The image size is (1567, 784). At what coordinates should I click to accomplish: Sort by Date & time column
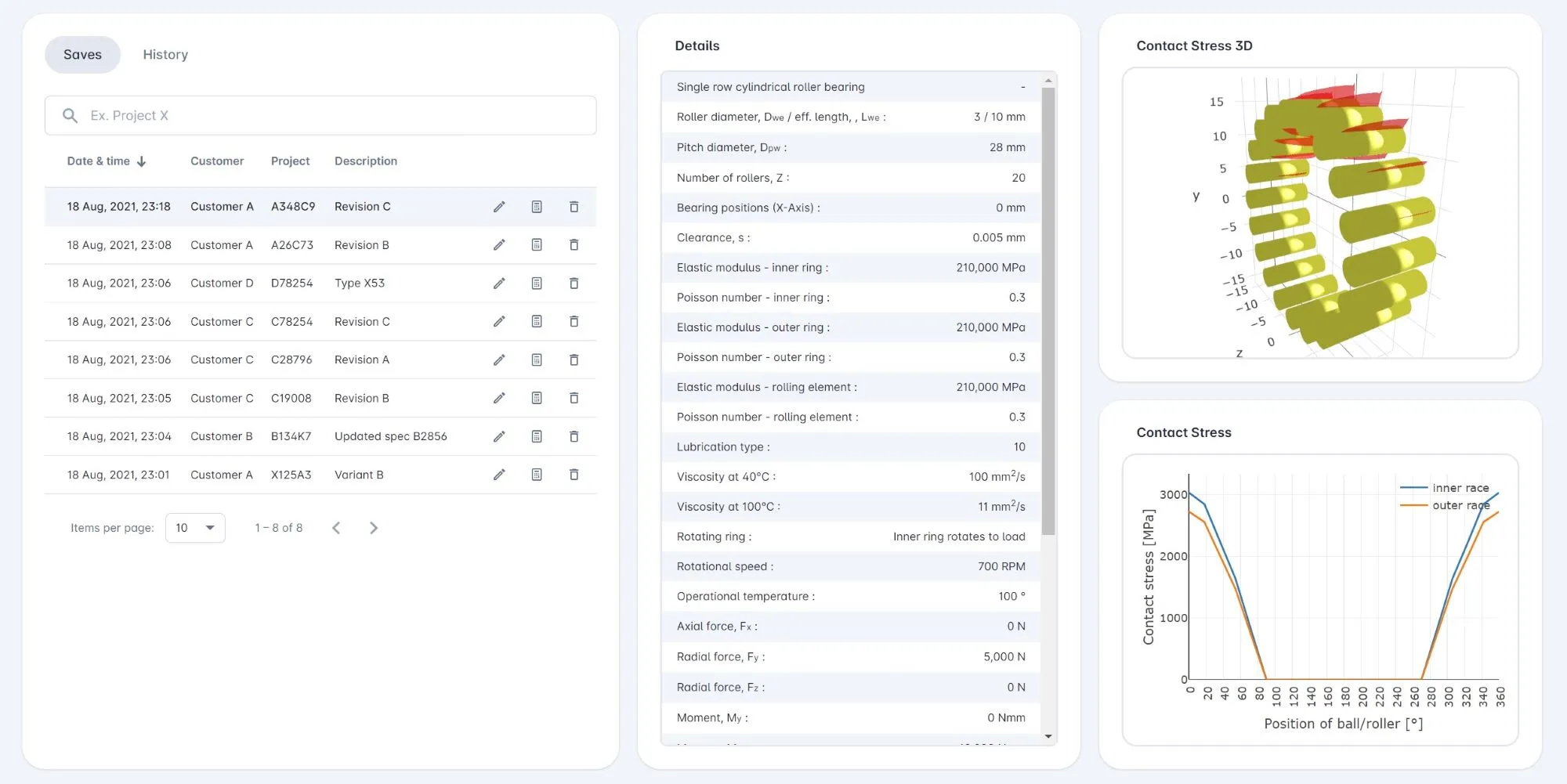click(x=99, y=161)
